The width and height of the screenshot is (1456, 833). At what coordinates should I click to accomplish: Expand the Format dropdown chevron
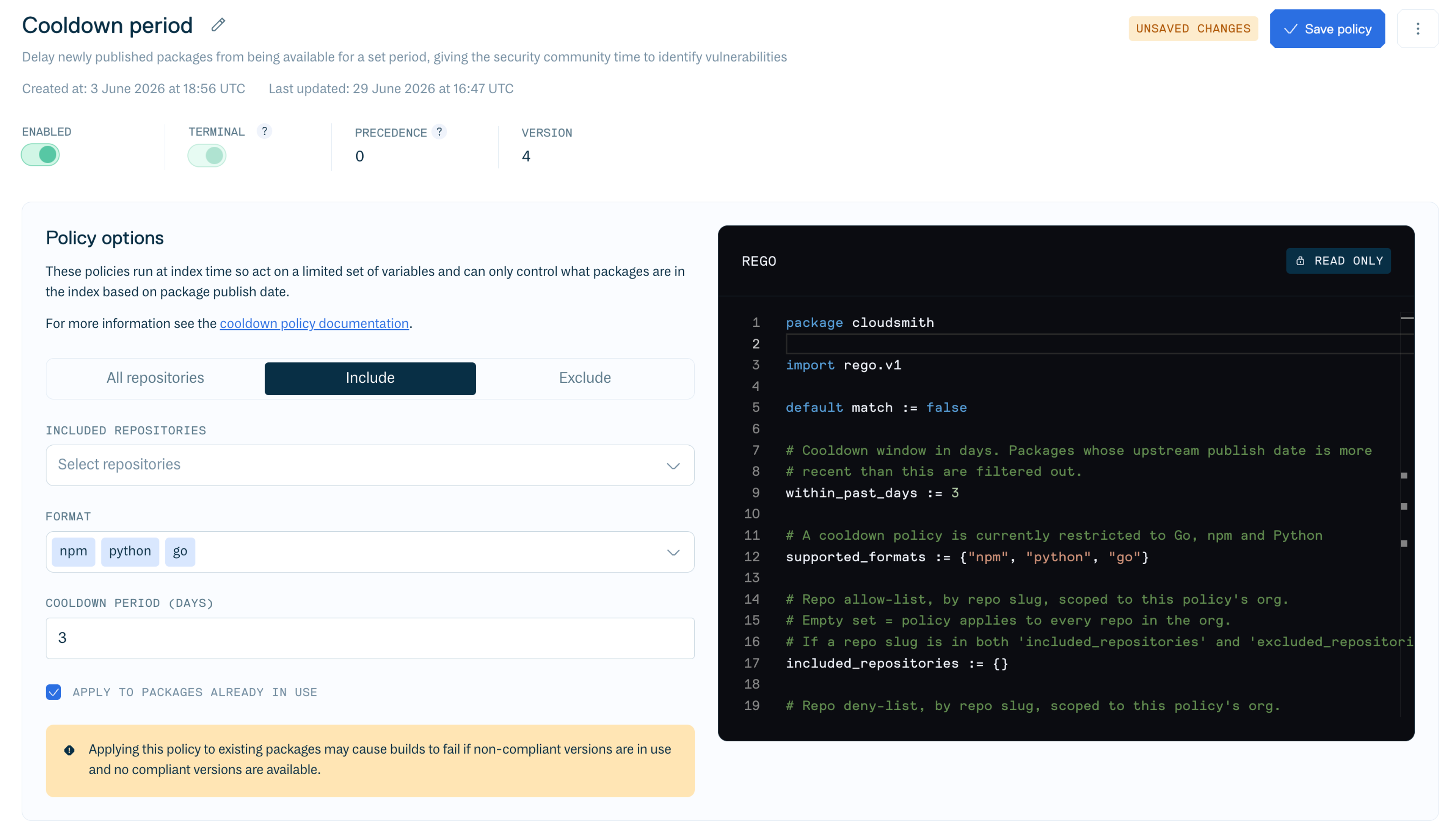click(x=673, y=552)
